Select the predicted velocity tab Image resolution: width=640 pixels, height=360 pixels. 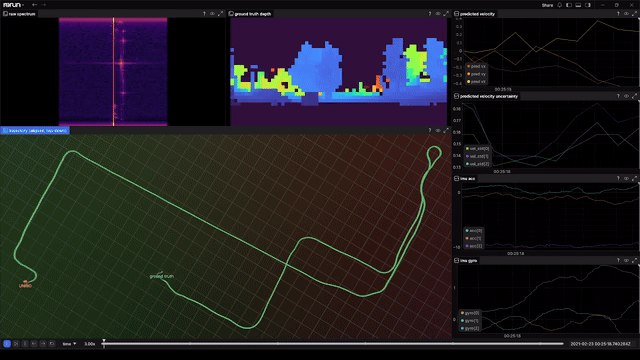(474, 14)
